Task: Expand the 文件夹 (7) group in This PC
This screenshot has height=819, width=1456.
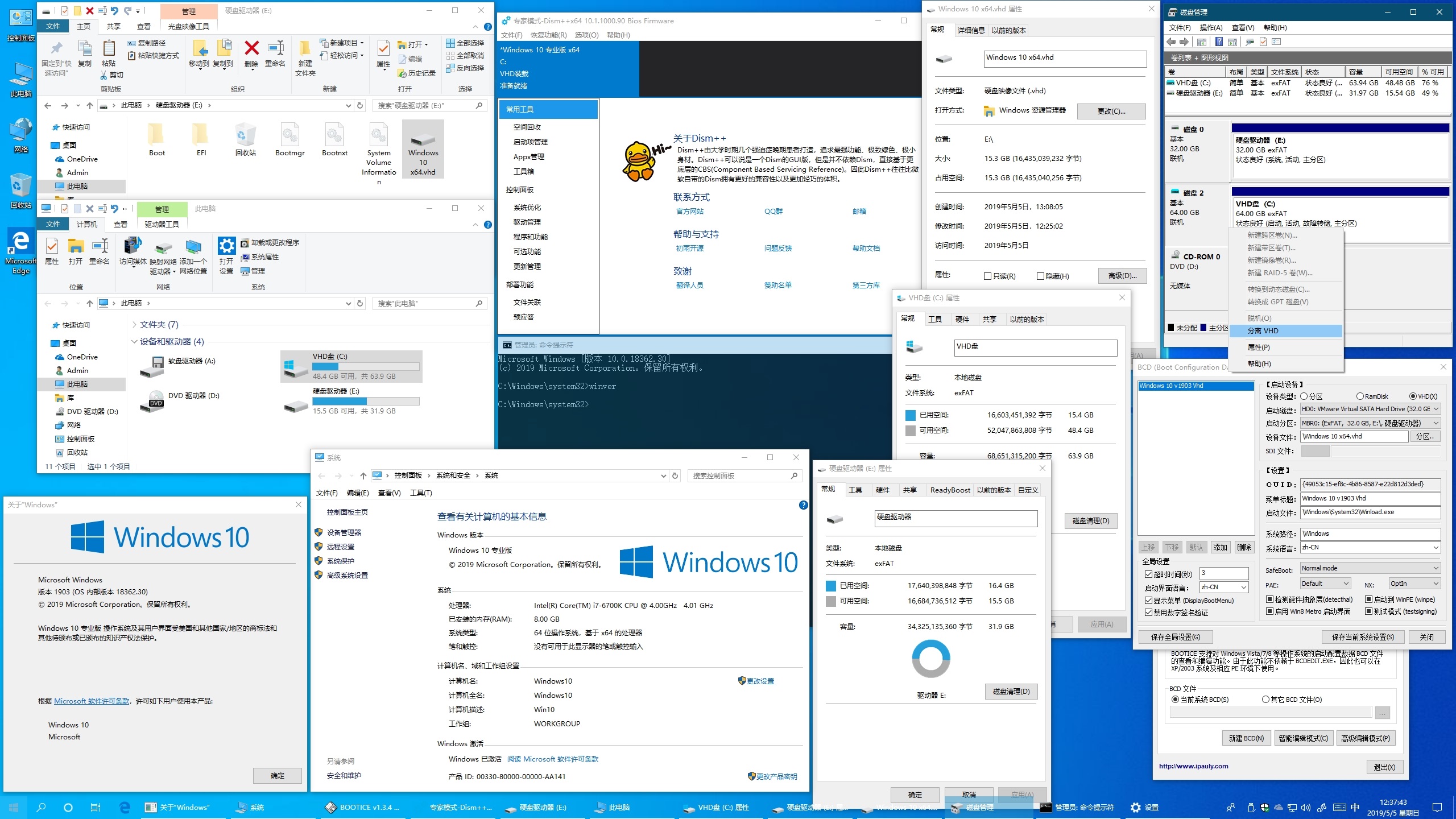Action: tap(134, 325)
